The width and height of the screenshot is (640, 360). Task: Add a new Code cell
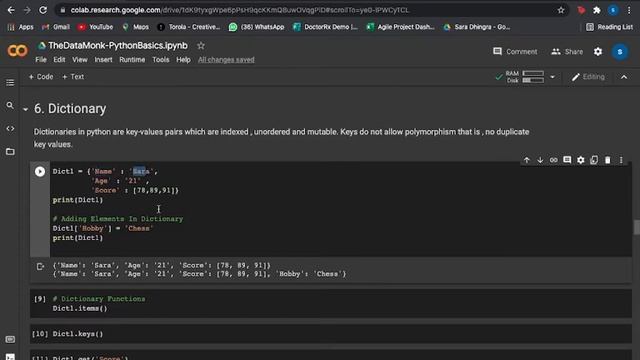(x=41, y=77)
